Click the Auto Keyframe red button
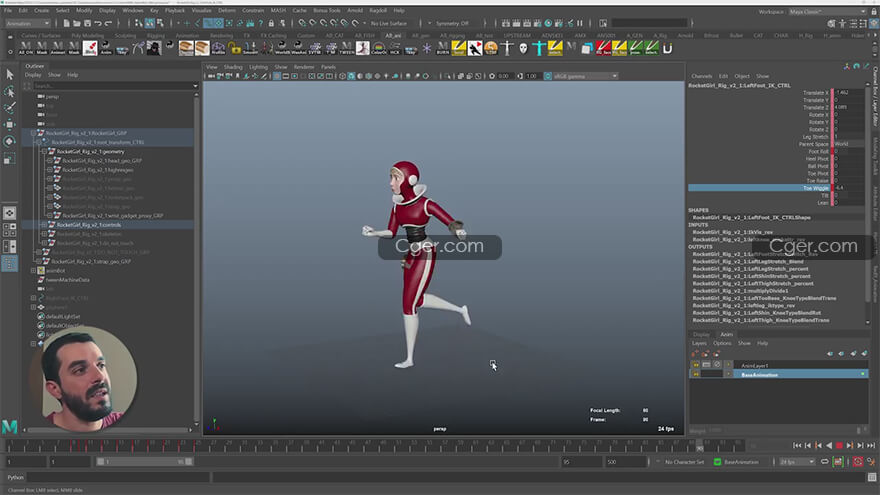 pyautogui.click(x=858, y=462)
